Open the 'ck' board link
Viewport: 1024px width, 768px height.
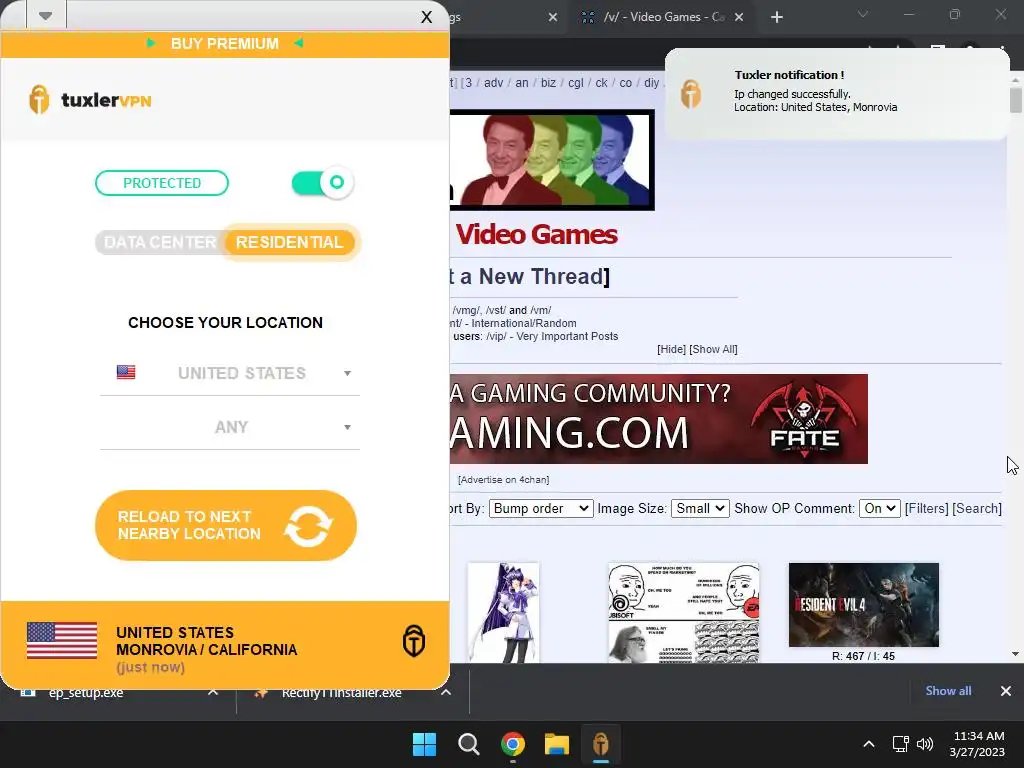click(601, 83)
